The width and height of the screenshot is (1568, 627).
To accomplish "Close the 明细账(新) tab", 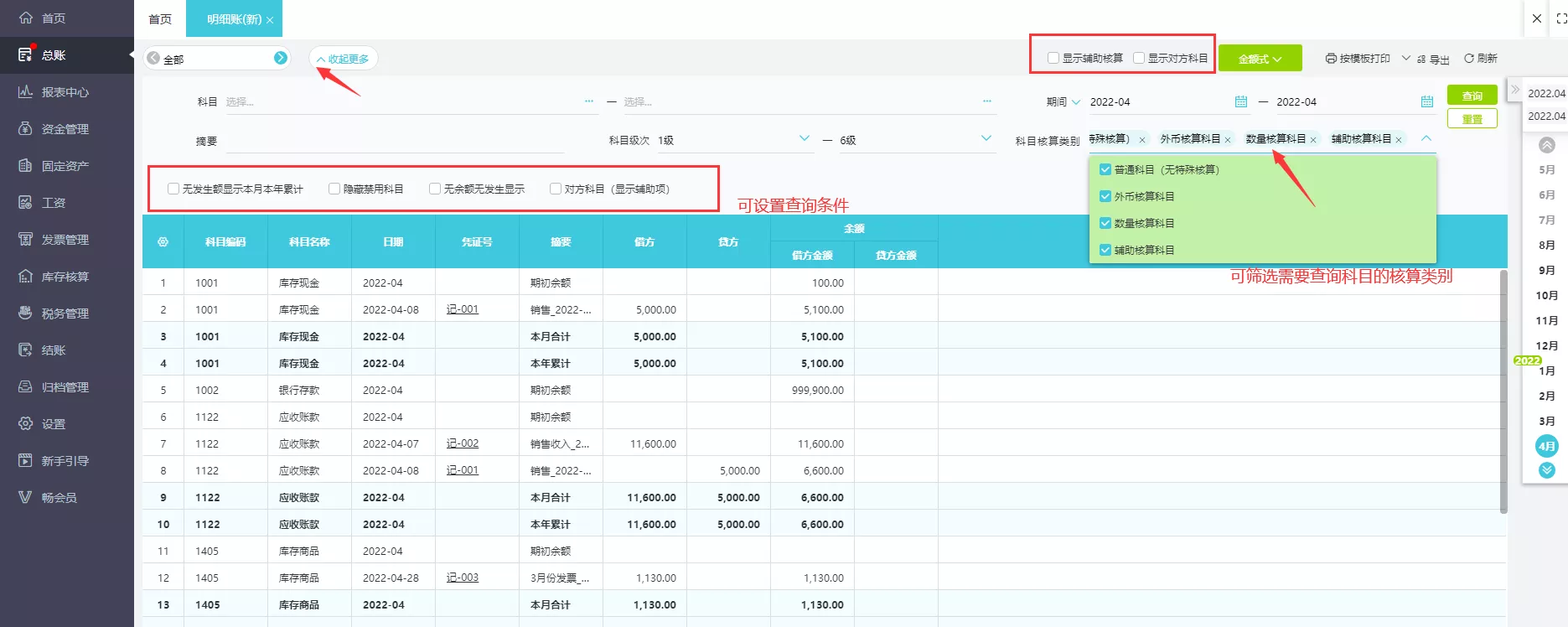I will click(270, 20).
